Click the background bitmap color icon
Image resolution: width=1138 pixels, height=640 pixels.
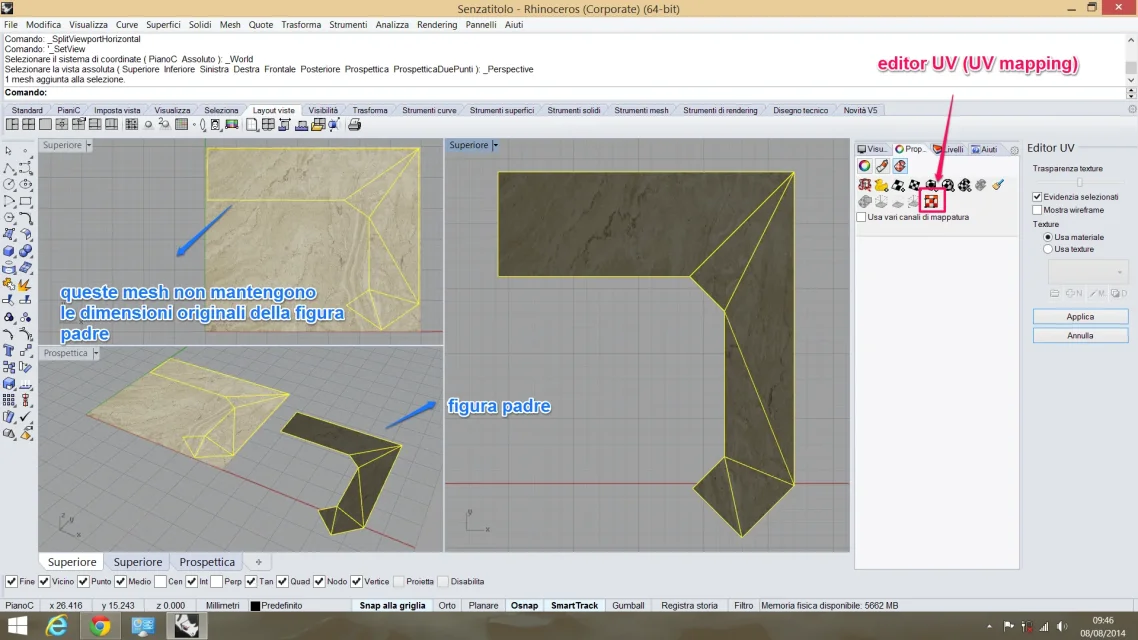[x=232, y=125]
